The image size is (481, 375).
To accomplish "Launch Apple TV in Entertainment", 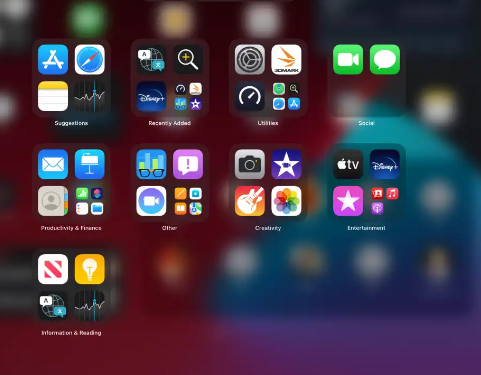I will [x=348, y=164].
